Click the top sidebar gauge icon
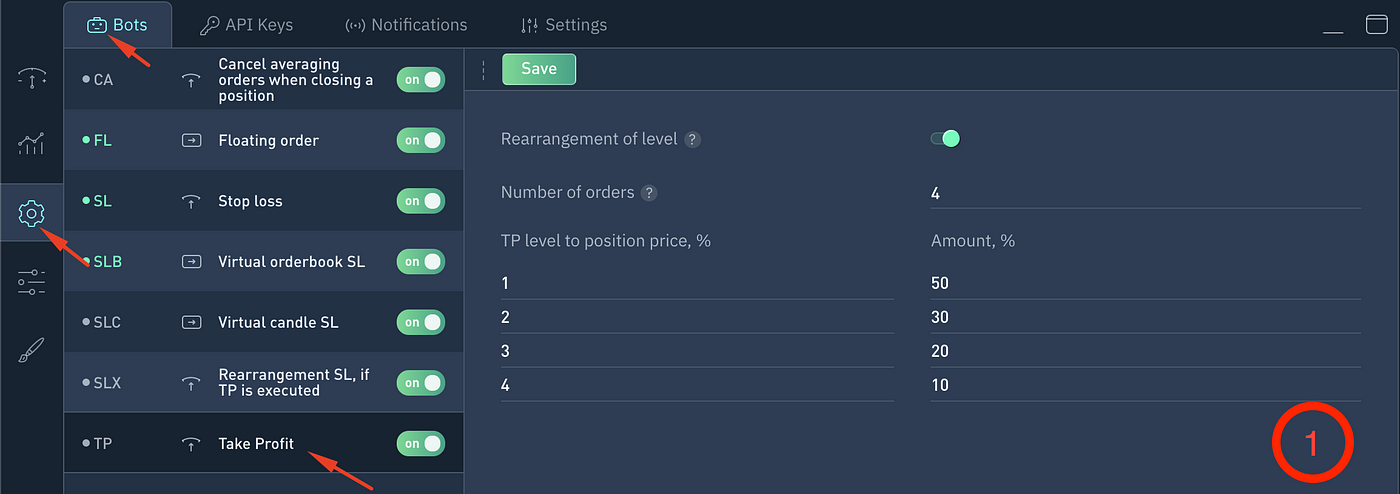This screenshot has height=494, width=1400. tap(31, 77)
